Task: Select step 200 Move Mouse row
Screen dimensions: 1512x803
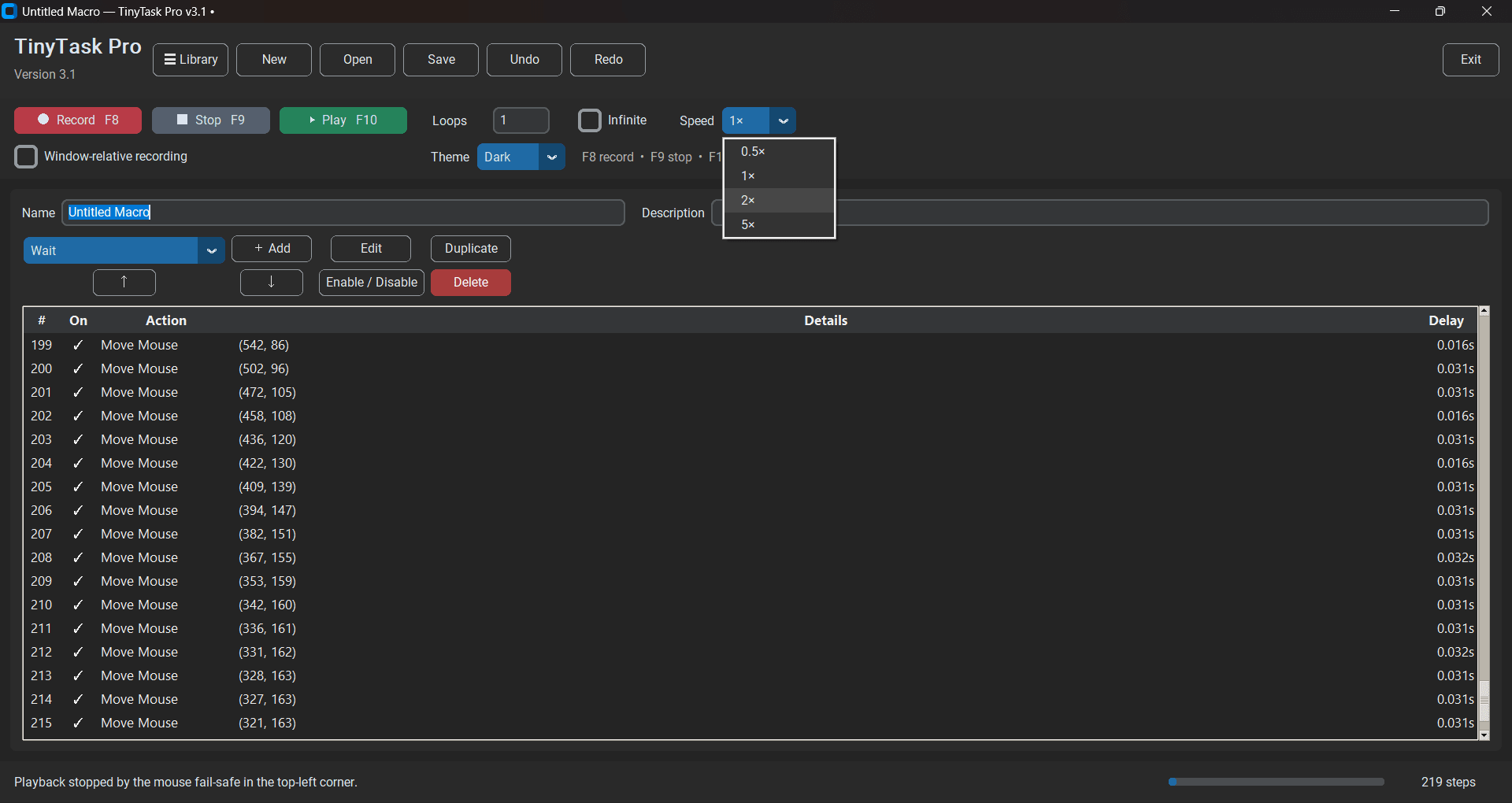Action: pyautogui.click(x=750, y=368)
